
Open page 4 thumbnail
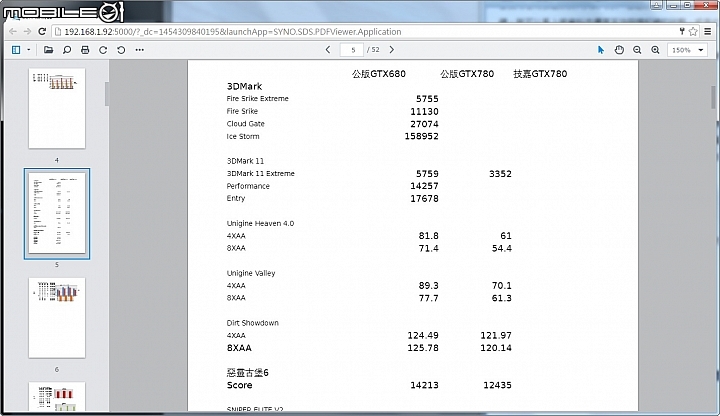tap(57, 108)
